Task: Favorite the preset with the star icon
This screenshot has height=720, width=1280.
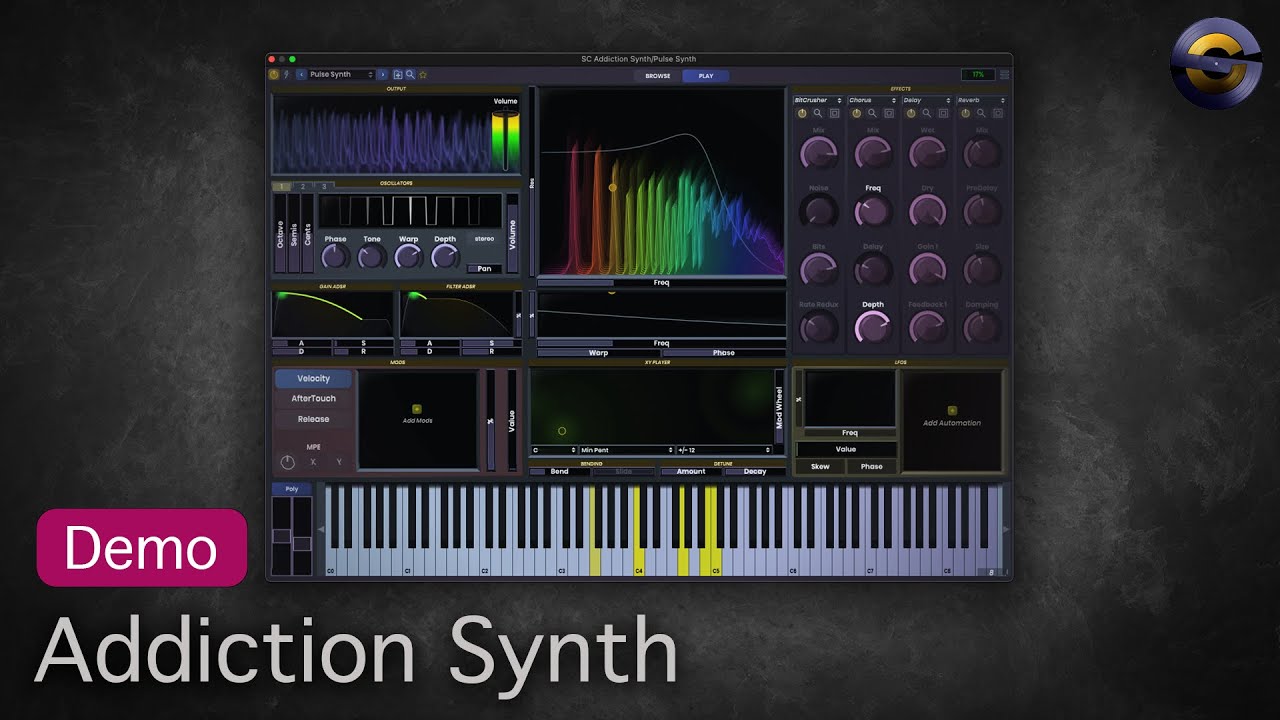Action: tap(423, 74)
